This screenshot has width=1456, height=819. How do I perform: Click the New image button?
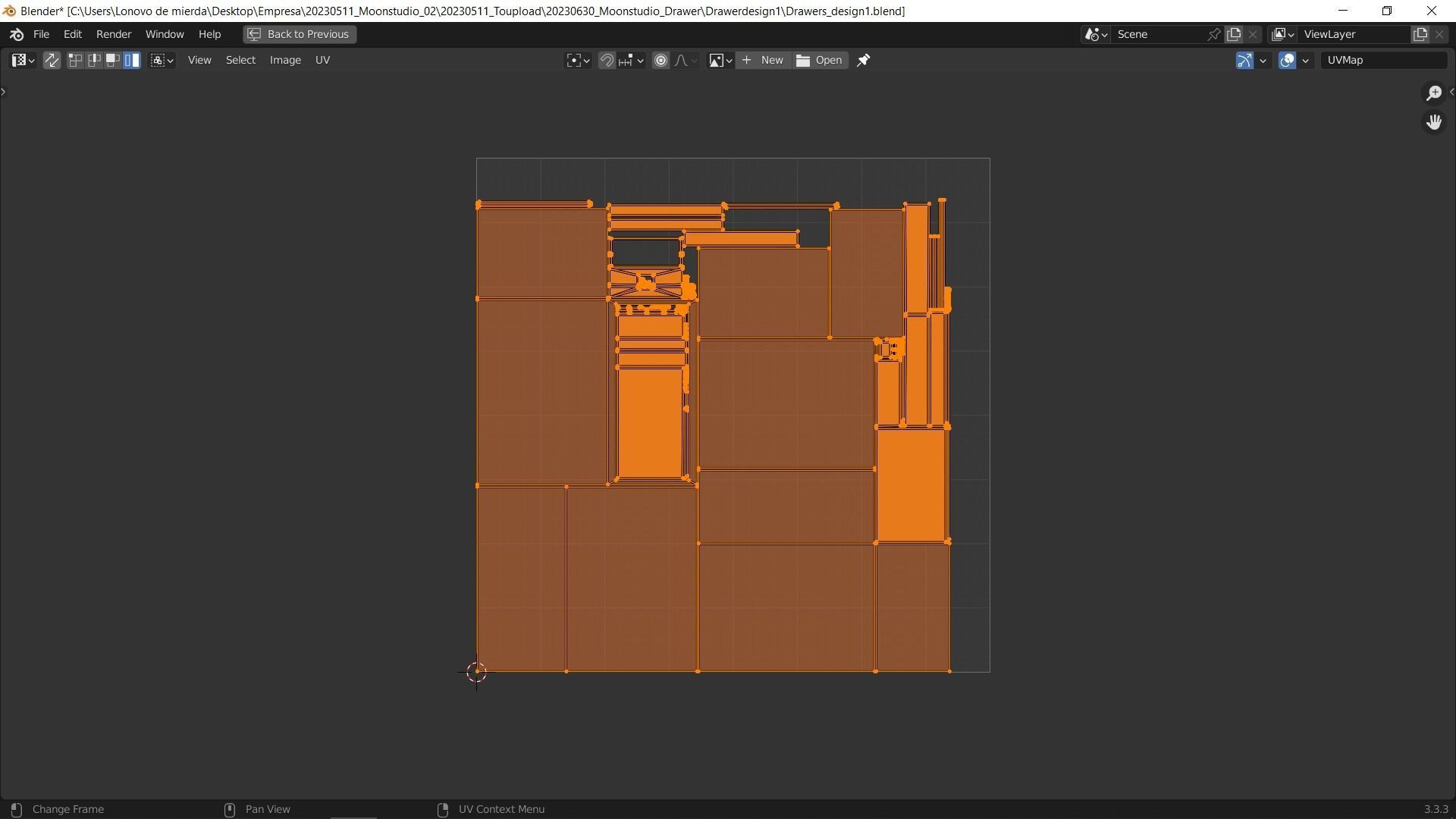pos(763,60)
